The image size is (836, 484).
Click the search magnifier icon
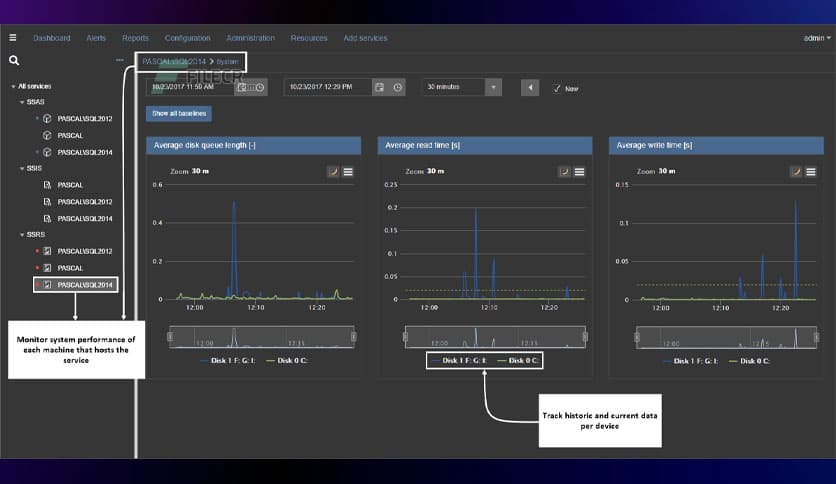[14, 61]
